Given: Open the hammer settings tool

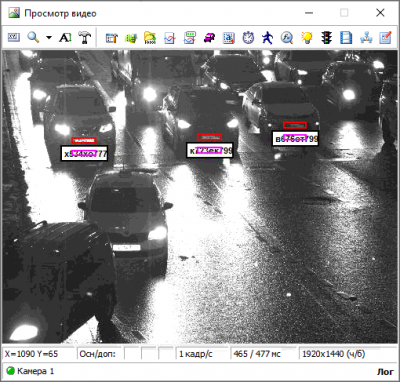Looking at the screenshot, I should click(85, 37).
